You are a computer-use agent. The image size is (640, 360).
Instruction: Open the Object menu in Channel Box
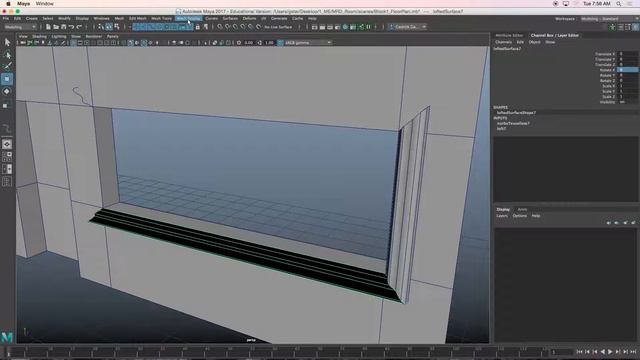[534, 42]
